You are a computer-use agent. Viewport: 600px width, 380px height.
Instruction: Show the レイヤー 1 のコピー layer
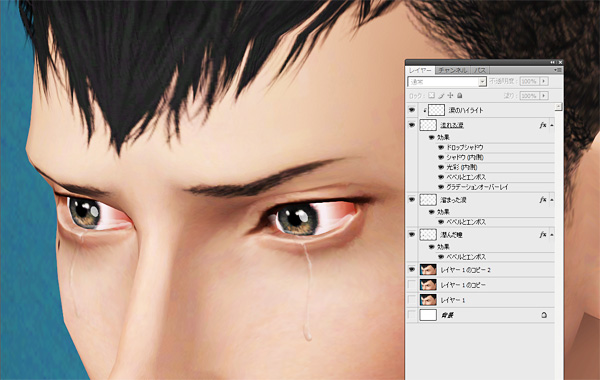point(412,285)
